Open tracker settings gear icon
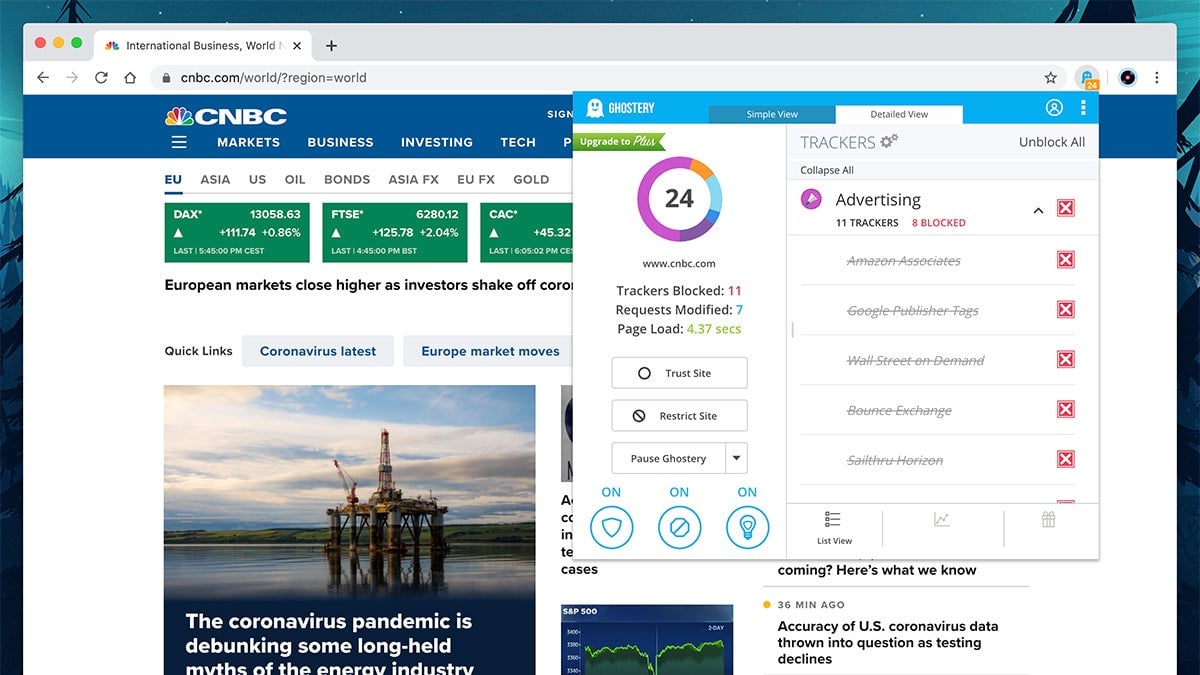Image resolution: width=1200 pixels, height=675 pixels. click(888, 142)
